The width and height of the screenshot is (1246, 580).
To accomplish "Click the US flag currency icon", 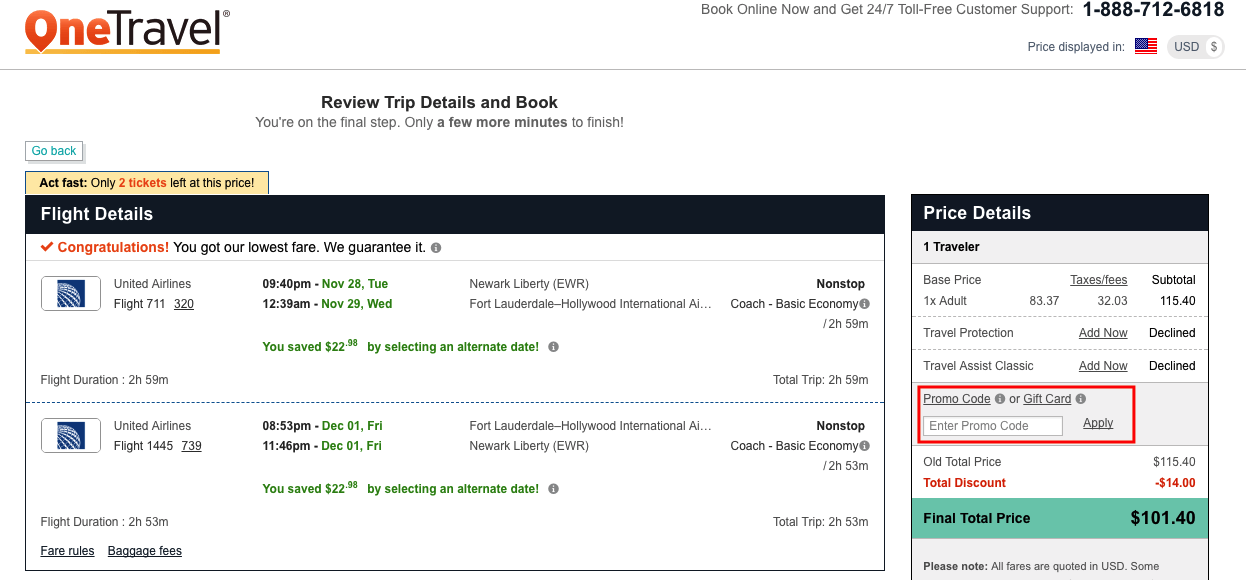I will (x=1146, y=46).
